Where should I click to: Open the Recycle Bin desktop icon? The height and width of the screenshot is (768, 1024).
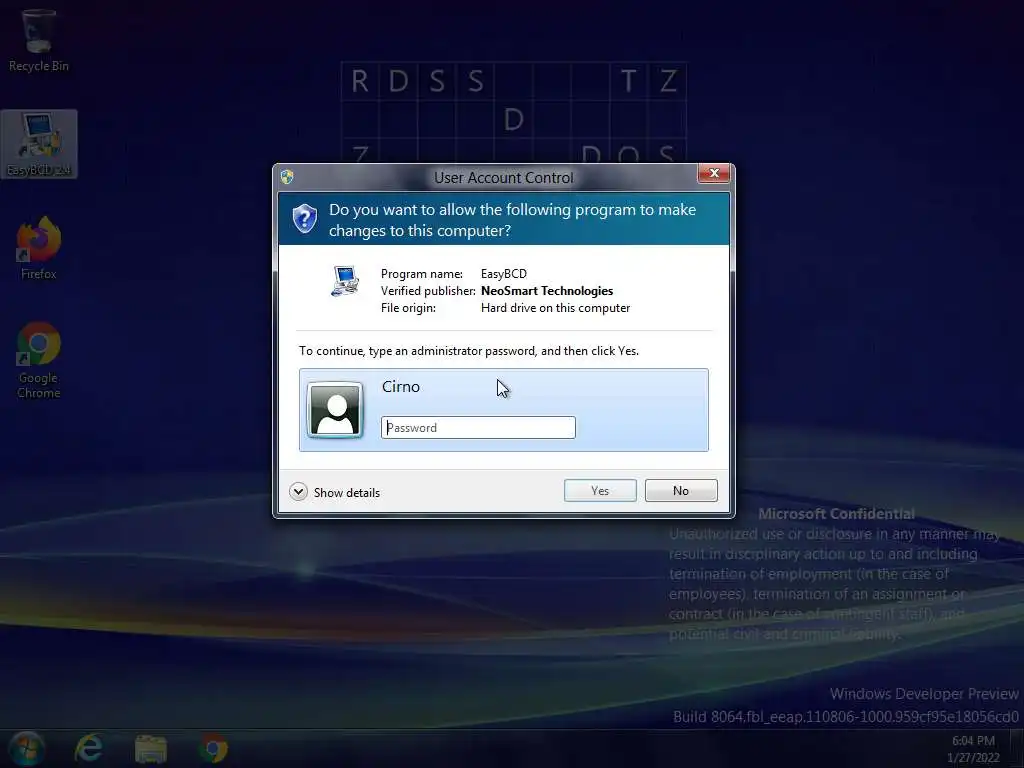(x=39, y=40)
